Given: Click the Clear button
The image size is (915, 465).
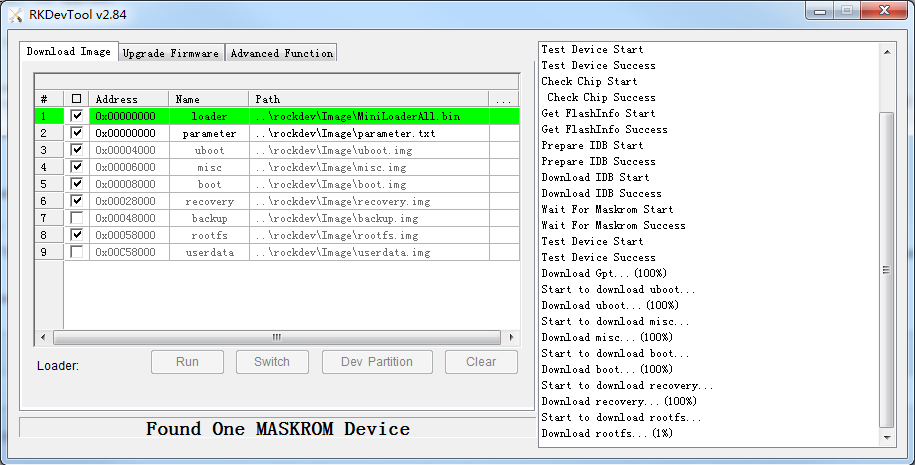Looking at the screenshot, I should tap(481, 362).
